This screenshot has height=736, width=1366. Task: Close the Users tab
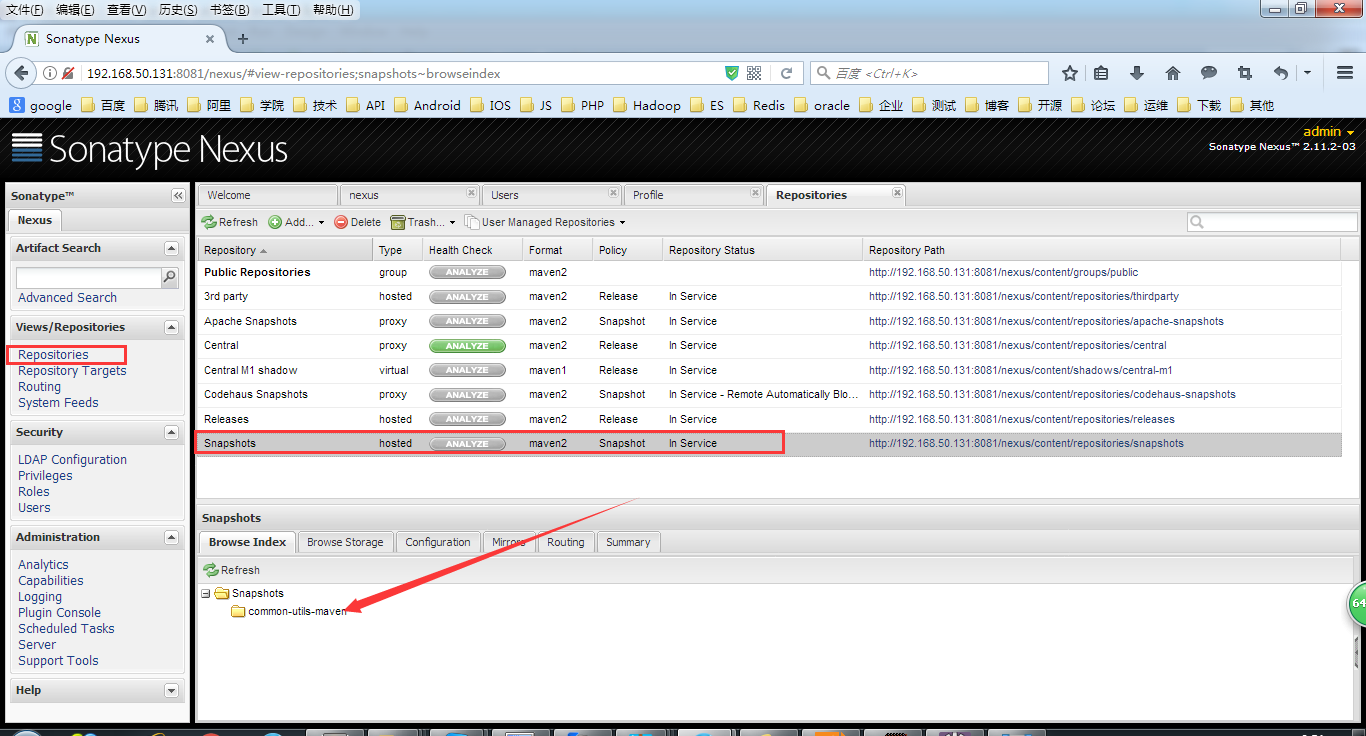click(613, 193)
